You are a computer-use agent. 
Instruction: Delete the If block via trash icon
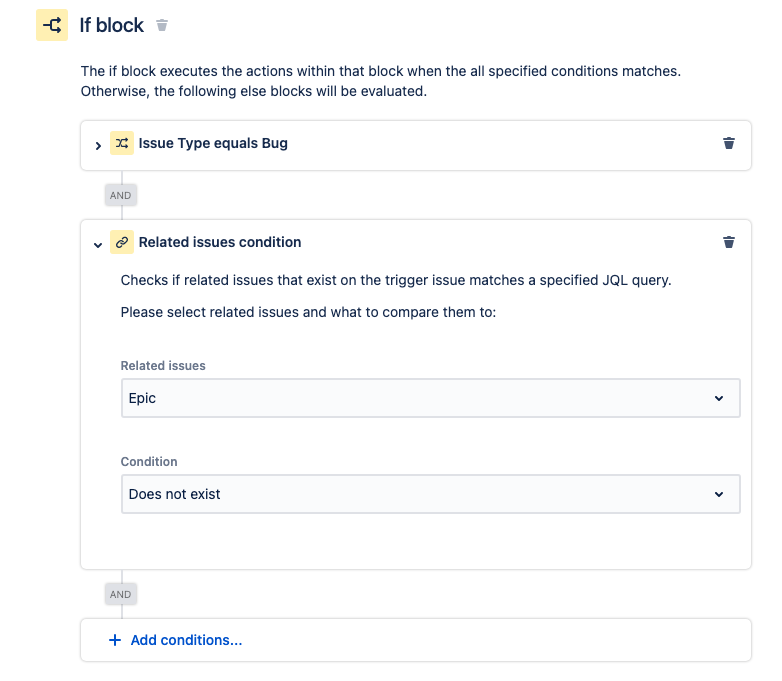(x=162, y=25)
